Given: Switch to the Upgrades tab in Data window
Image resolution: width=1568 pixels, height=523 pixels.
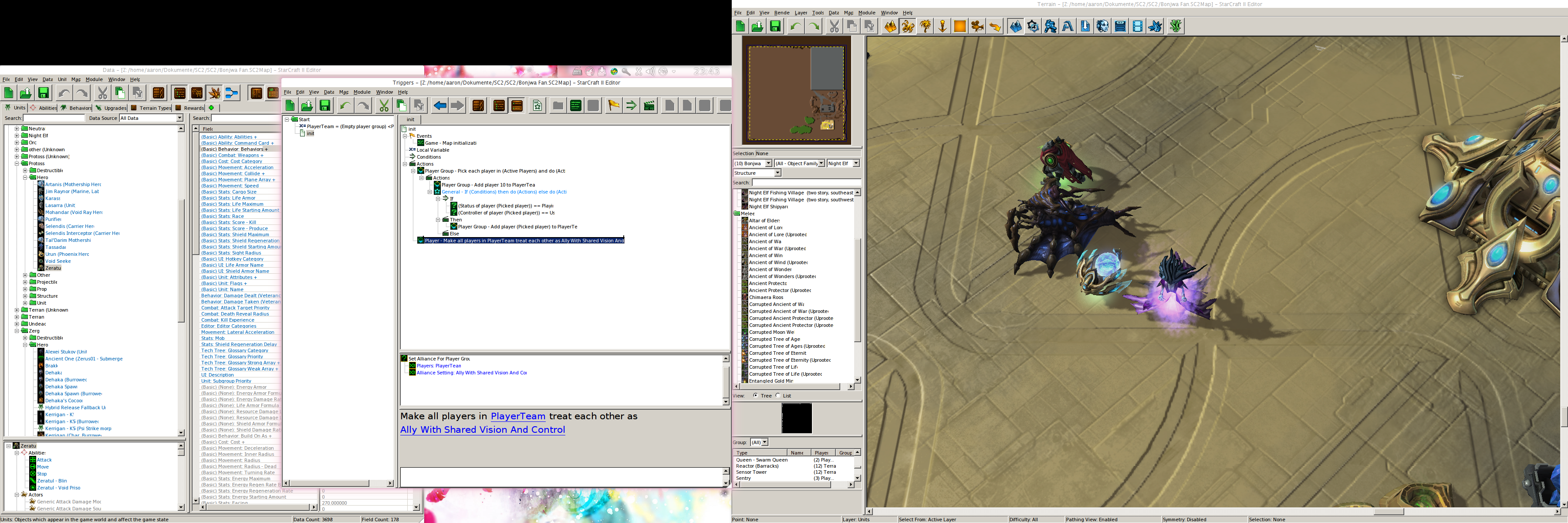Looking at the screenshot, I should tap(111, 108).
